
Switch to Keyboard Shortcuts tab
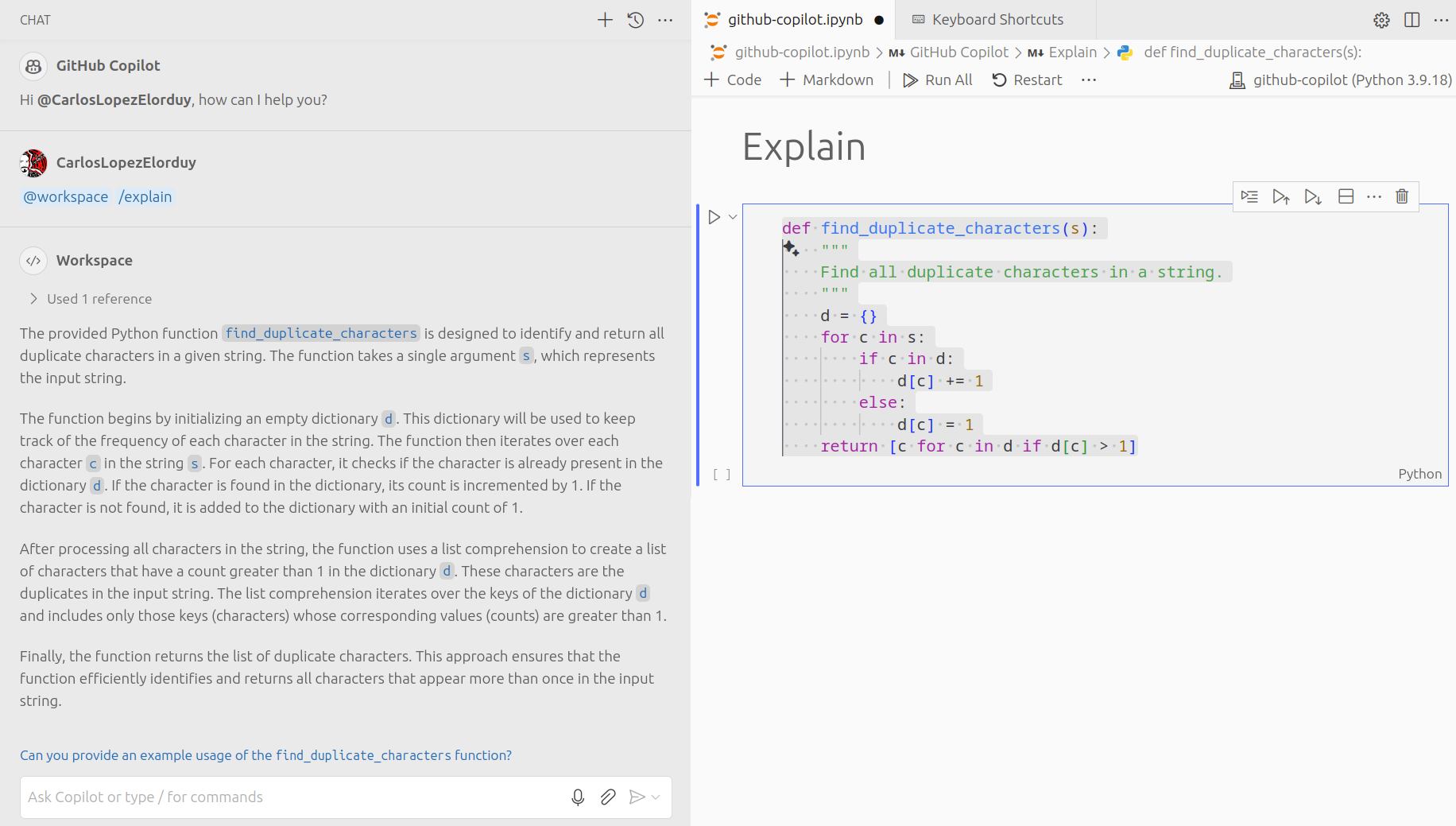pyautogui.click(x=997, y=20)
